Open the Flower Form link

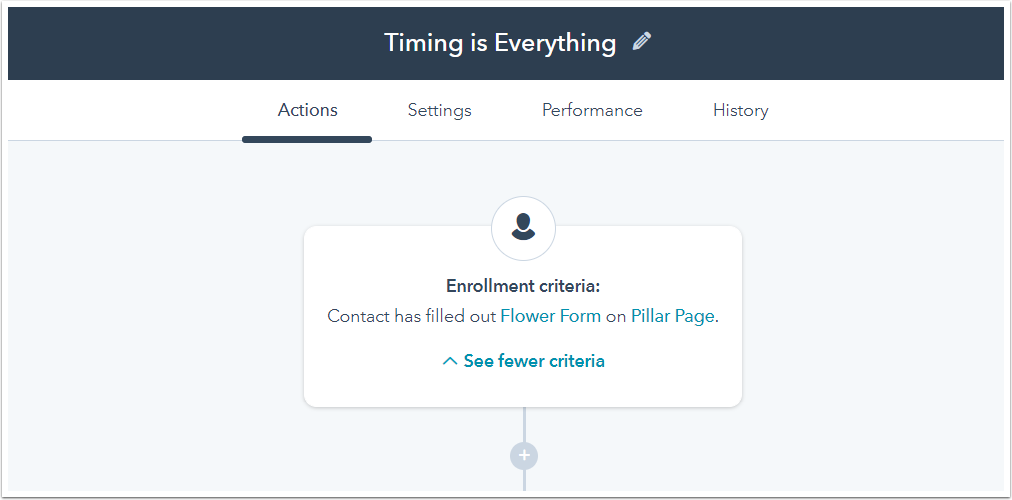click(550, 316)
